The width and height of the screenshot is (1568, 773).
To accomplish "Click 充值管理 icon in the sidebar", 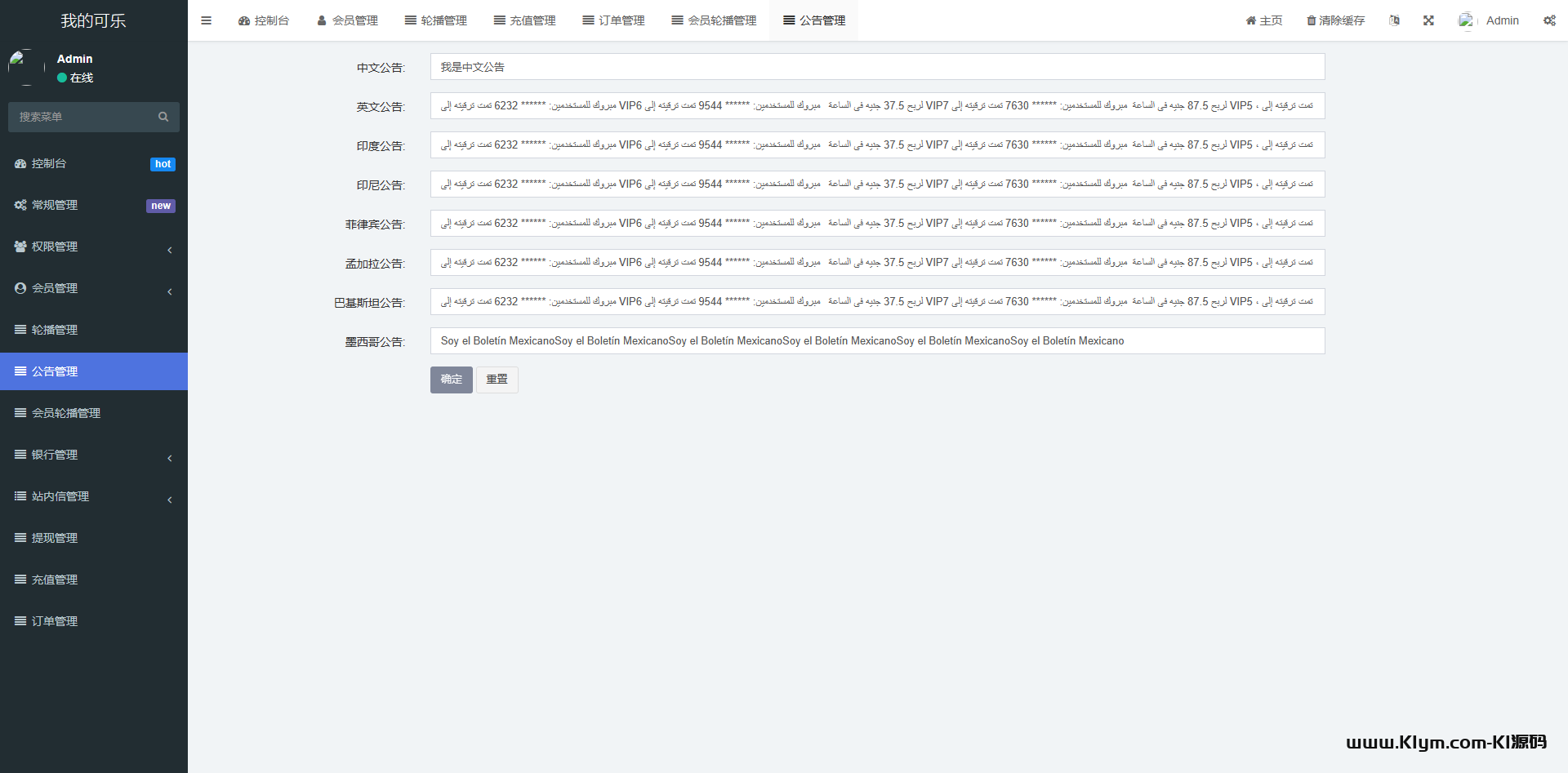I will (20, 580).
